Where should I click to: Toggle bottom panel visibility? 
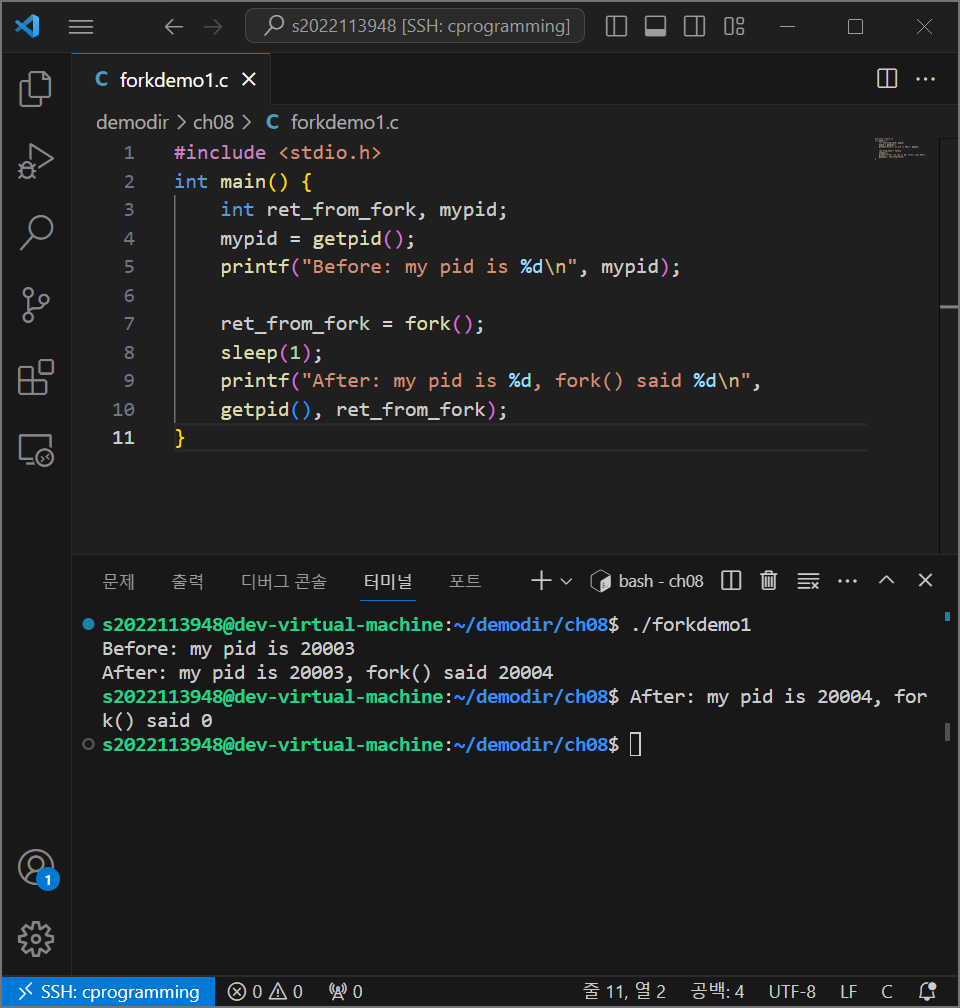click(x=655, y=26)
